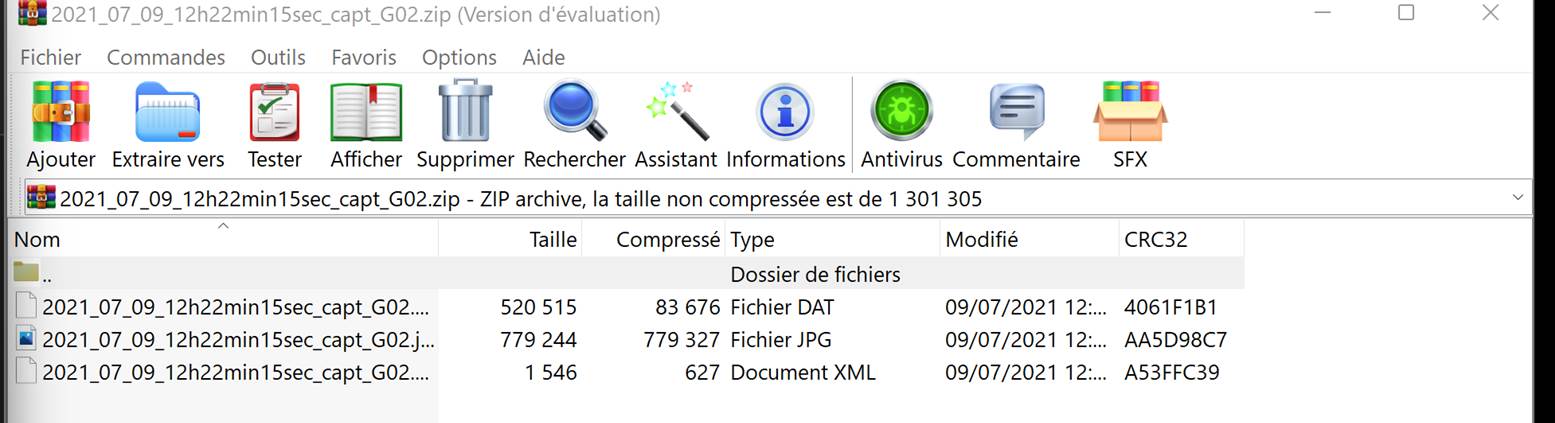
Task: Click the Ajouter toolbar icon
Action: pyautogui.click(x=61, y=112)
